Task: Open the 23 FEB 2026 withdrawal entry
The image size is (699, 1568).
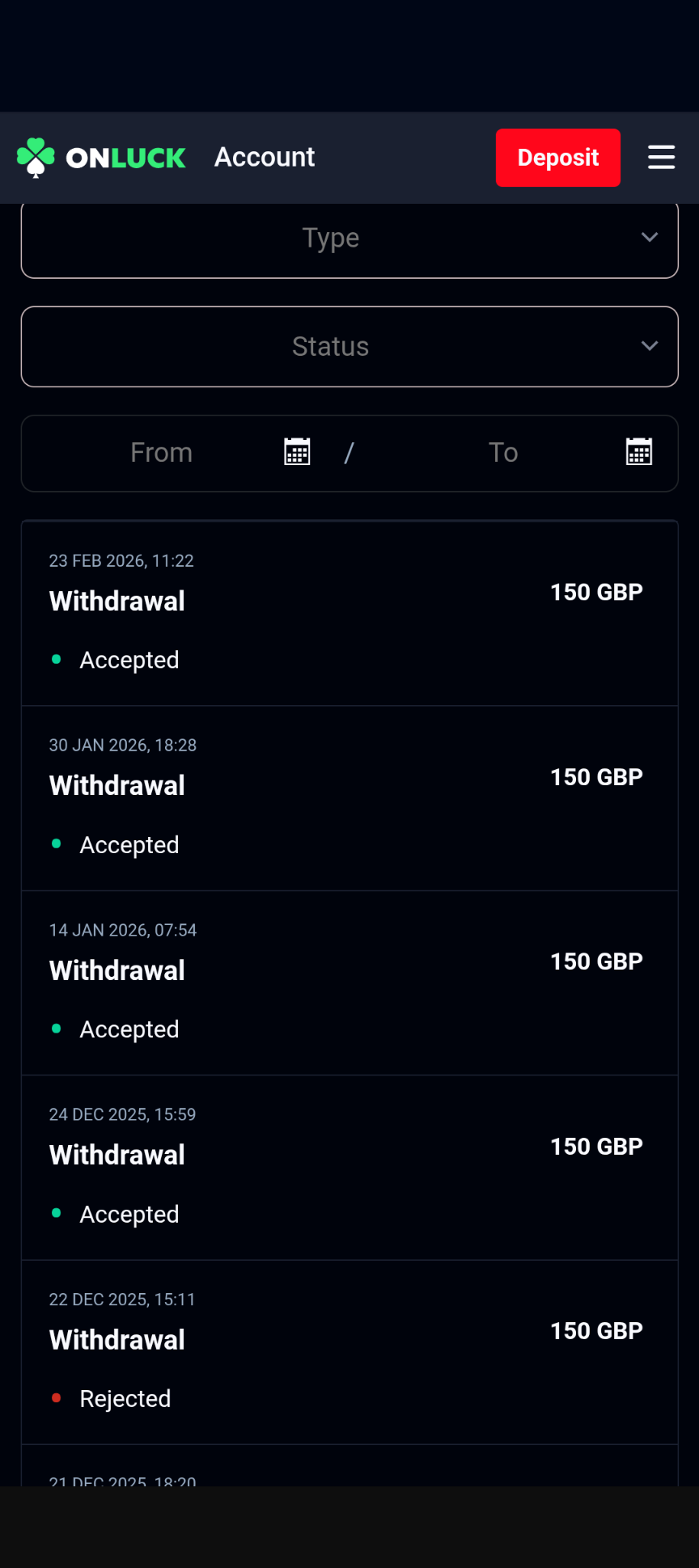Action: pyautogui.click(x=349, y=614)
